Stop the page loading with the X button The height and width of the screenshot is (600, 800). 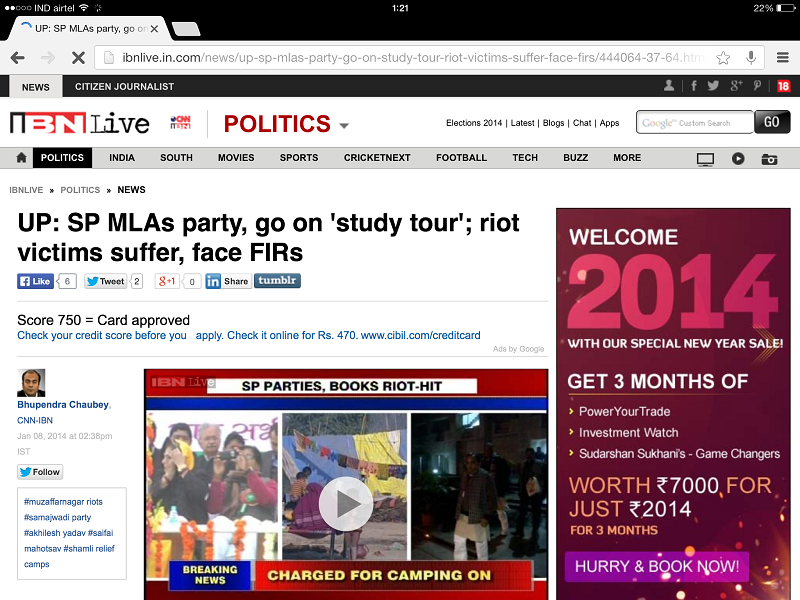(78, 58)
